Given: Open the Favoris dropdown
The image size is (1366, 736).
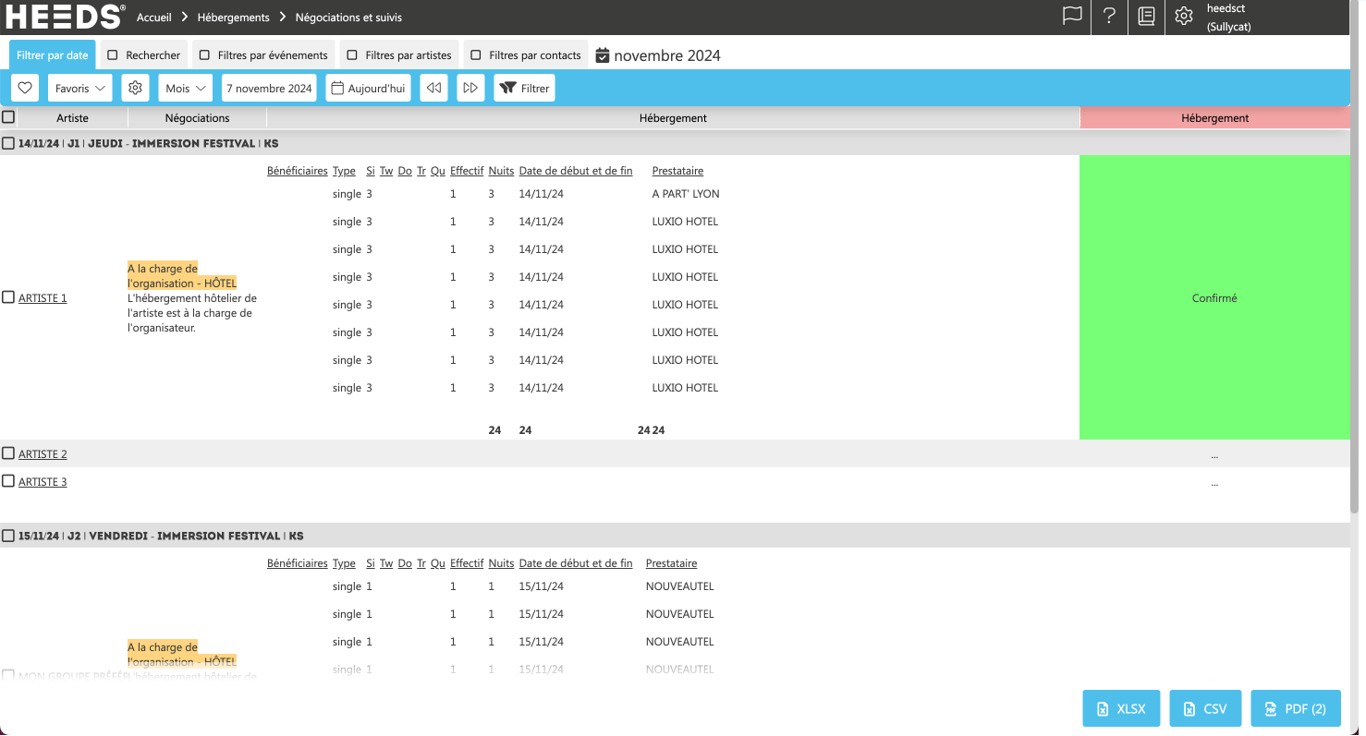Looking at the screenshot, I should [x=80, y=88].
